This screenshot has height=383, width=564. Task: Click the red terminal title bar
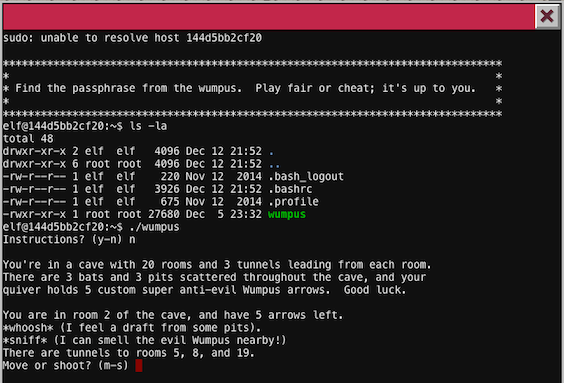pyautogui.click(x=269, y=17)
